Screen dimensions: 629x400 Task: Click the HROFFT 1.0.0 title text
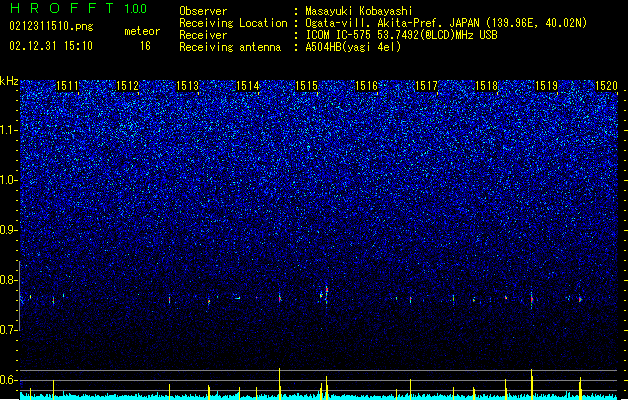click(x=79, y=8)
